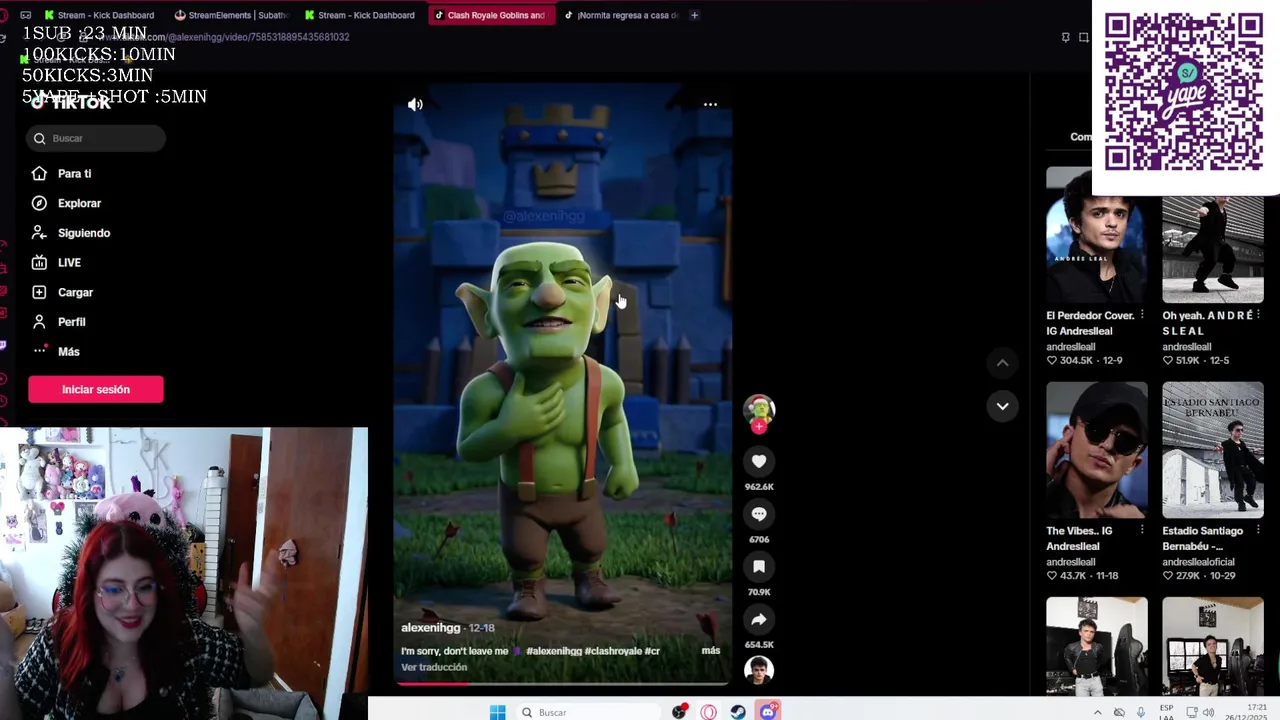Seek on the video progress bar
Viewport: 1280px width, 720px height.
[x=563, y=684]
